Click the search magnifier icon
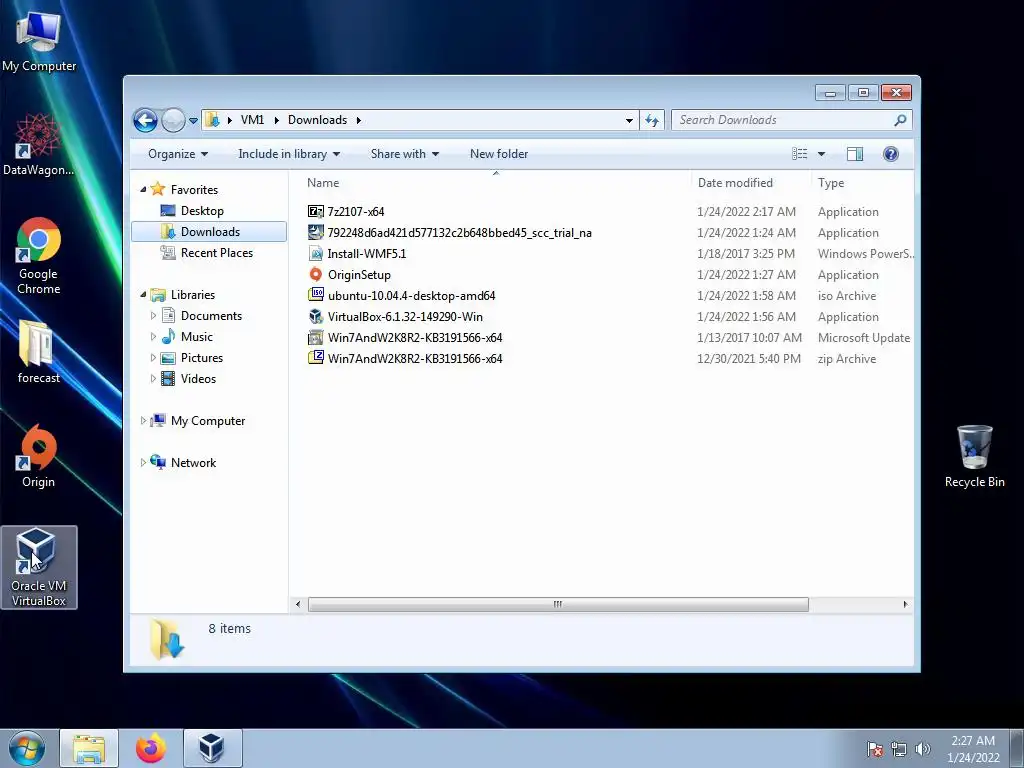Viewport: 1024px width, 768px height. coord(901,120)
